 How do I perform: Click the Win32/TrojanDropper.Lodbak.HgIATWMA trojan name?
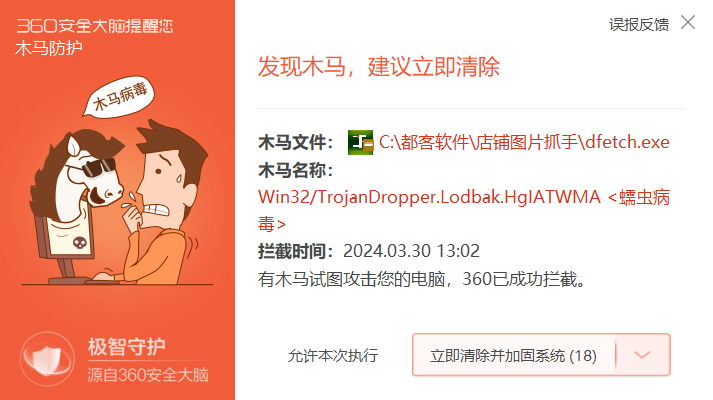coord(429,197)
